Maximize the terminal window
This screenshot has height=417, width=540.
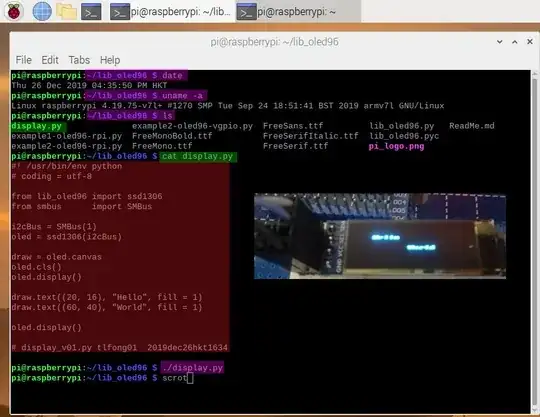pos(515,42)
